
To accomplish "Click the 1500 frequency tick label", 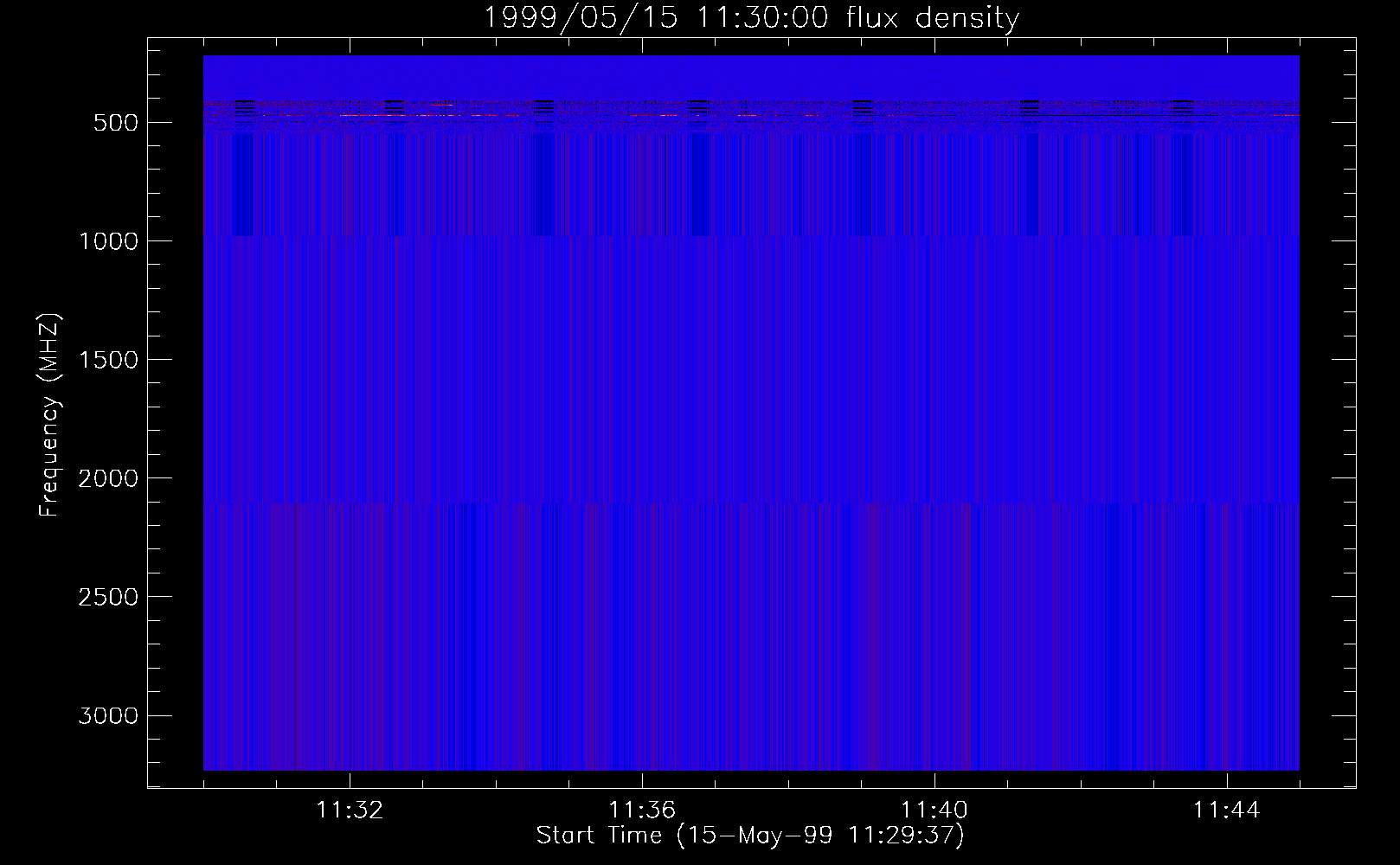I will 108,360.
